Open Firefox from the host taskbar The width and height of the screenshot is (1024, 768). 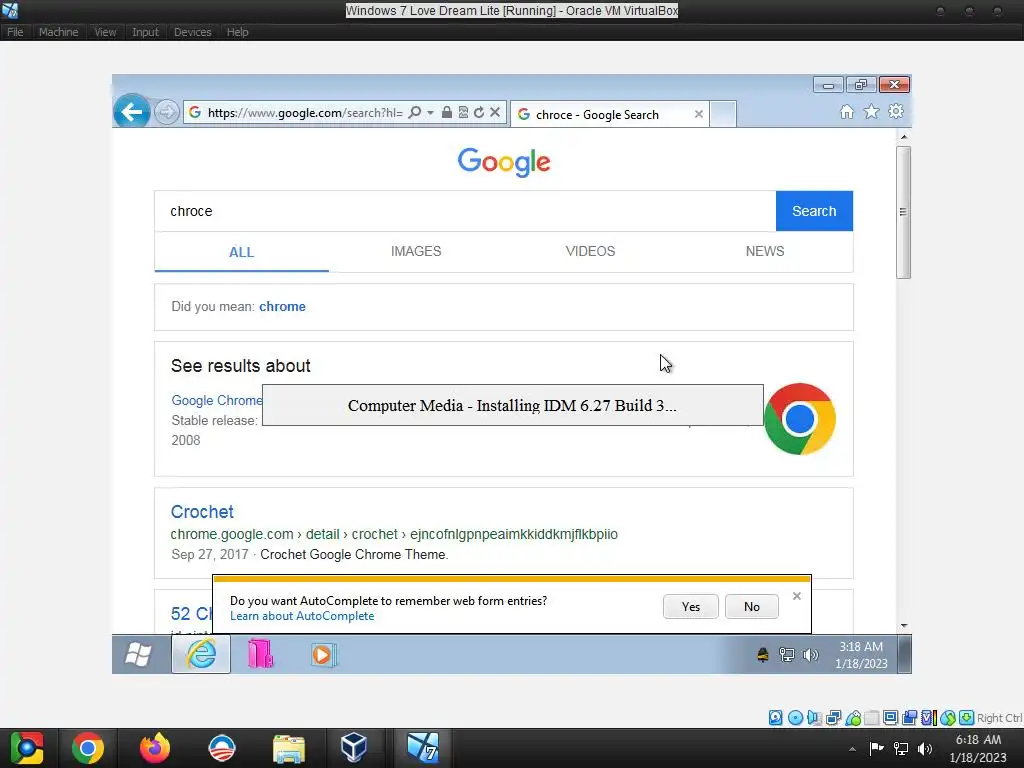[x=155, y=748]
